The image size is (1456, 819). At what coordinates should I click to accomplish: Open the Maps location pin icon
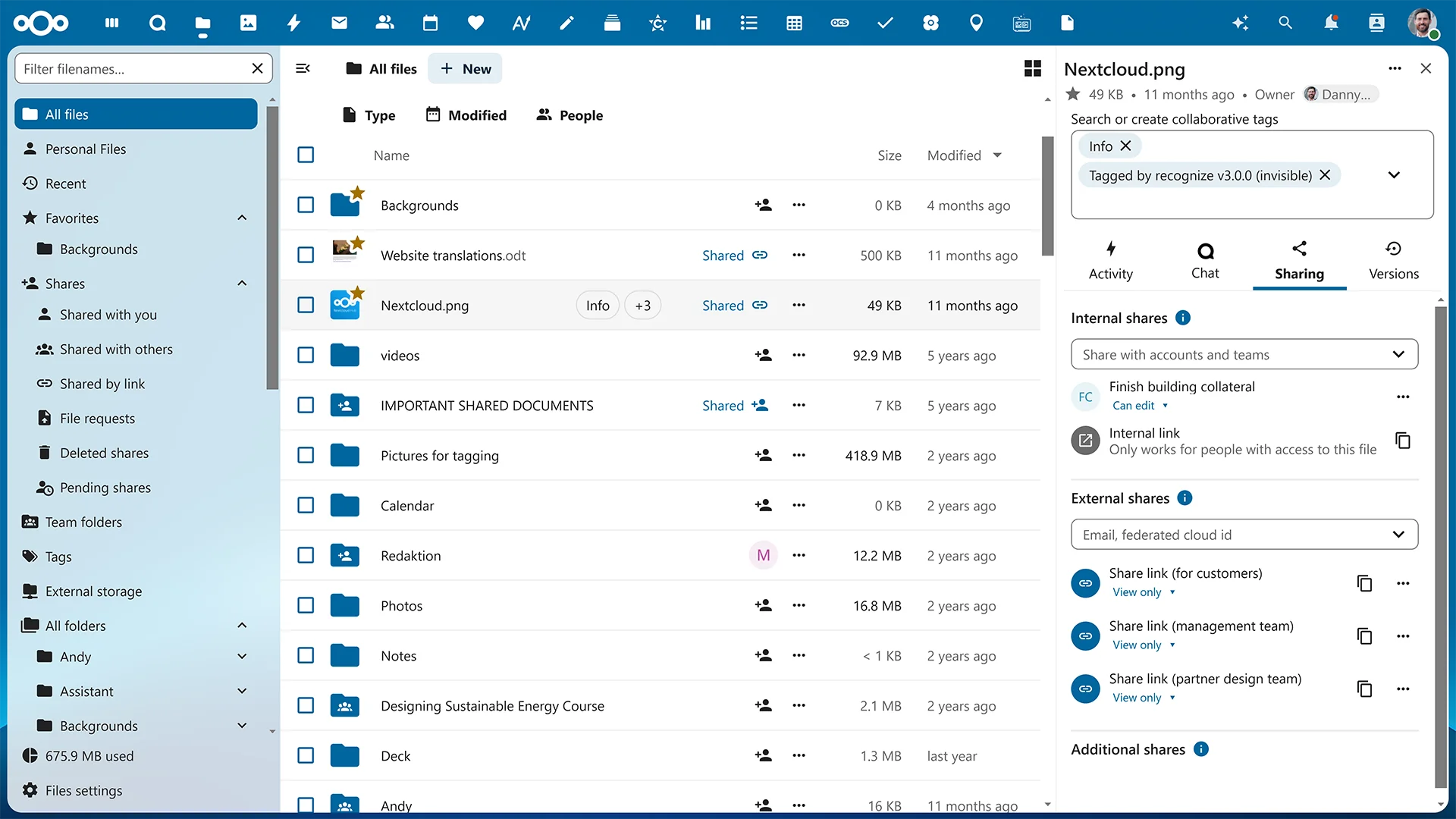click(x=976, y=23)
